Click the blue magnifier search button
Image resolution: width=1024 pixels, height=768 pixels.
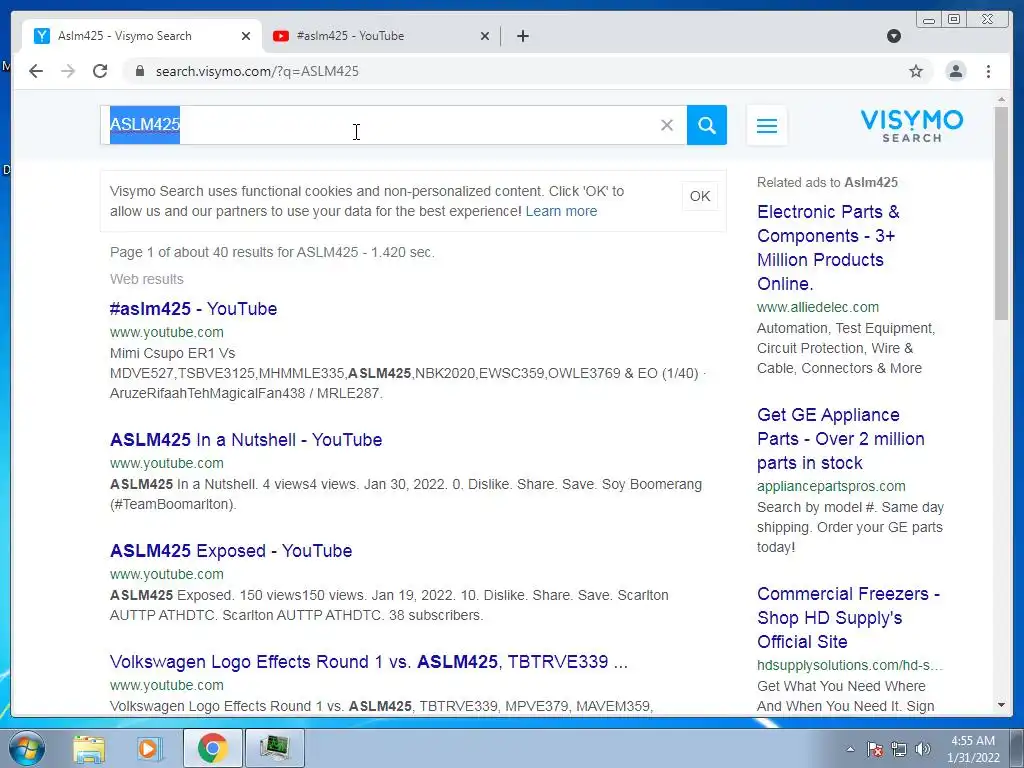point(707,125)
